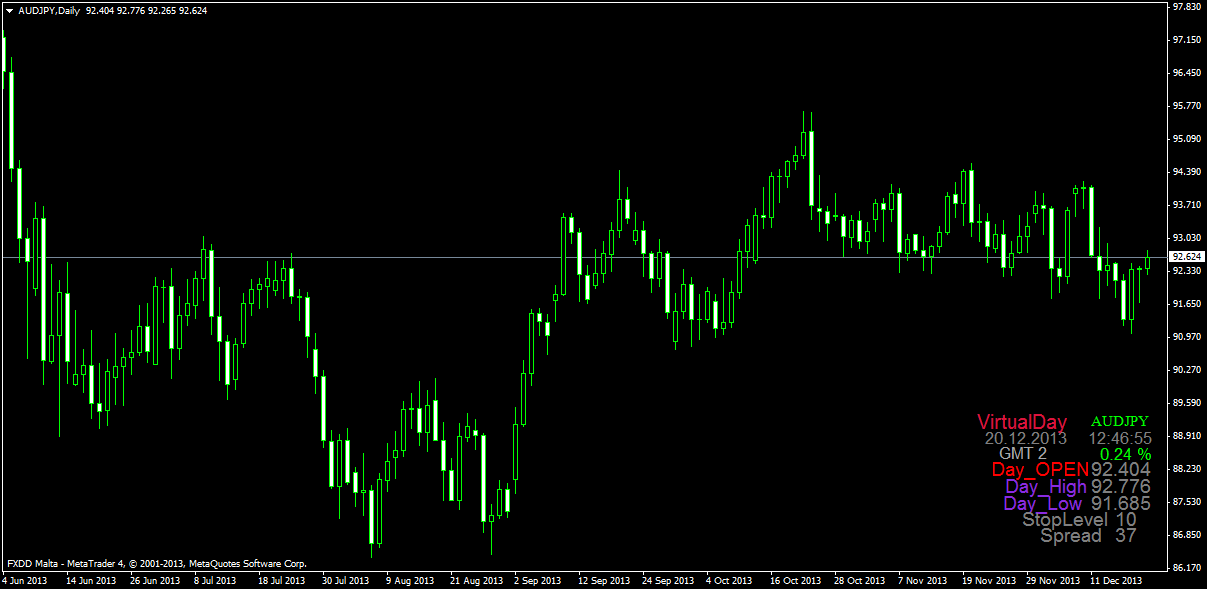Click the triangle arrow beside AUDJPY,Daily

click(9, 10)
